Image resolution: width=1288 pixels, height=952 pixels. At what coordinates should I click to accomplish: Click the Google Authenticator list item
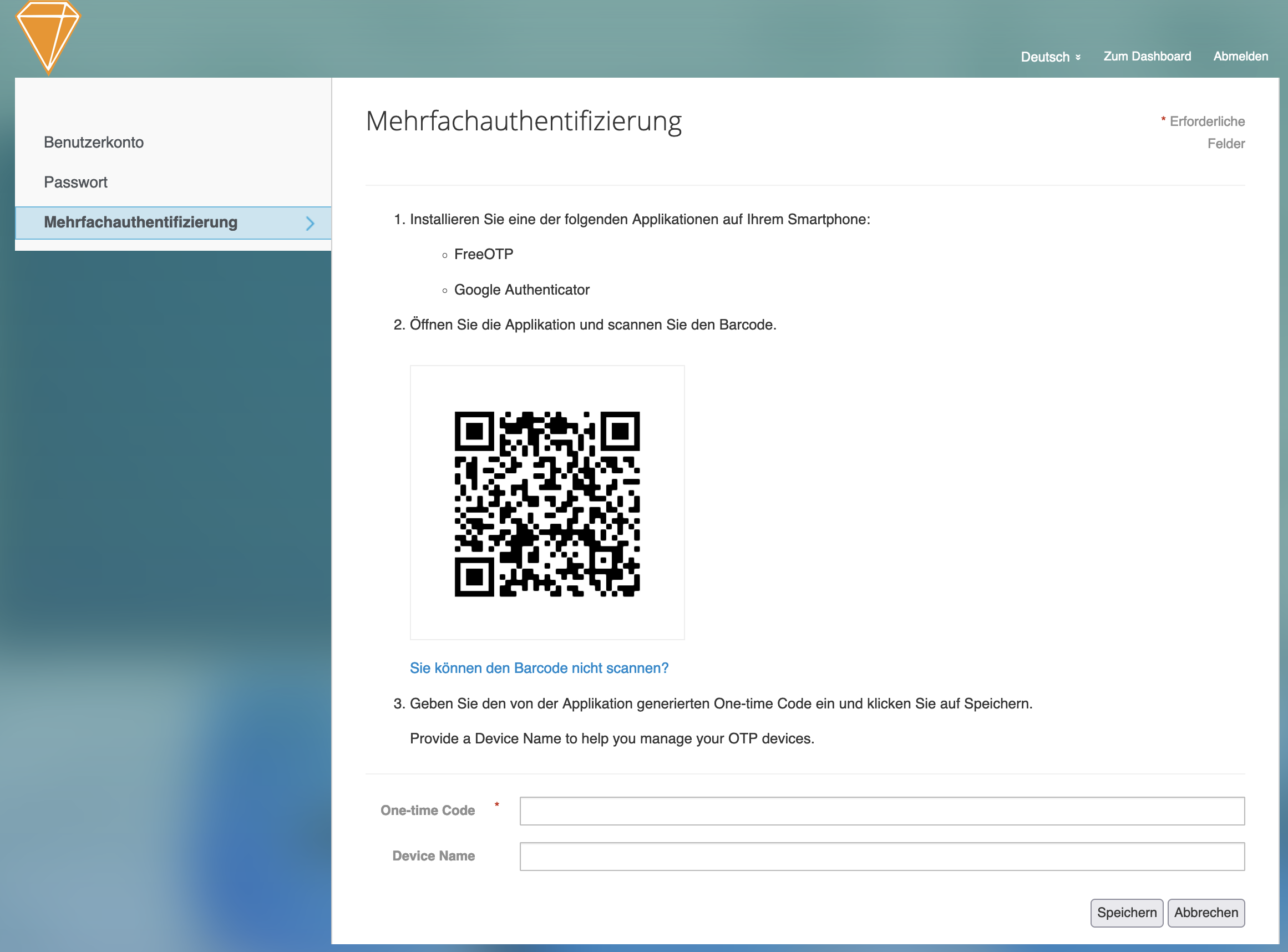(x=521, y=290)
